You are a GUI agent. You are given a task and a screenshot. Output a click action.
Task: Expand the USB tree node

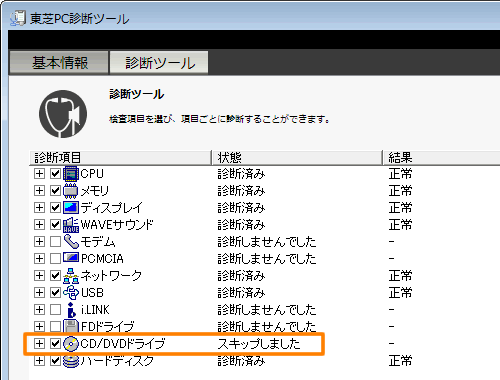[x=39, y=293]
